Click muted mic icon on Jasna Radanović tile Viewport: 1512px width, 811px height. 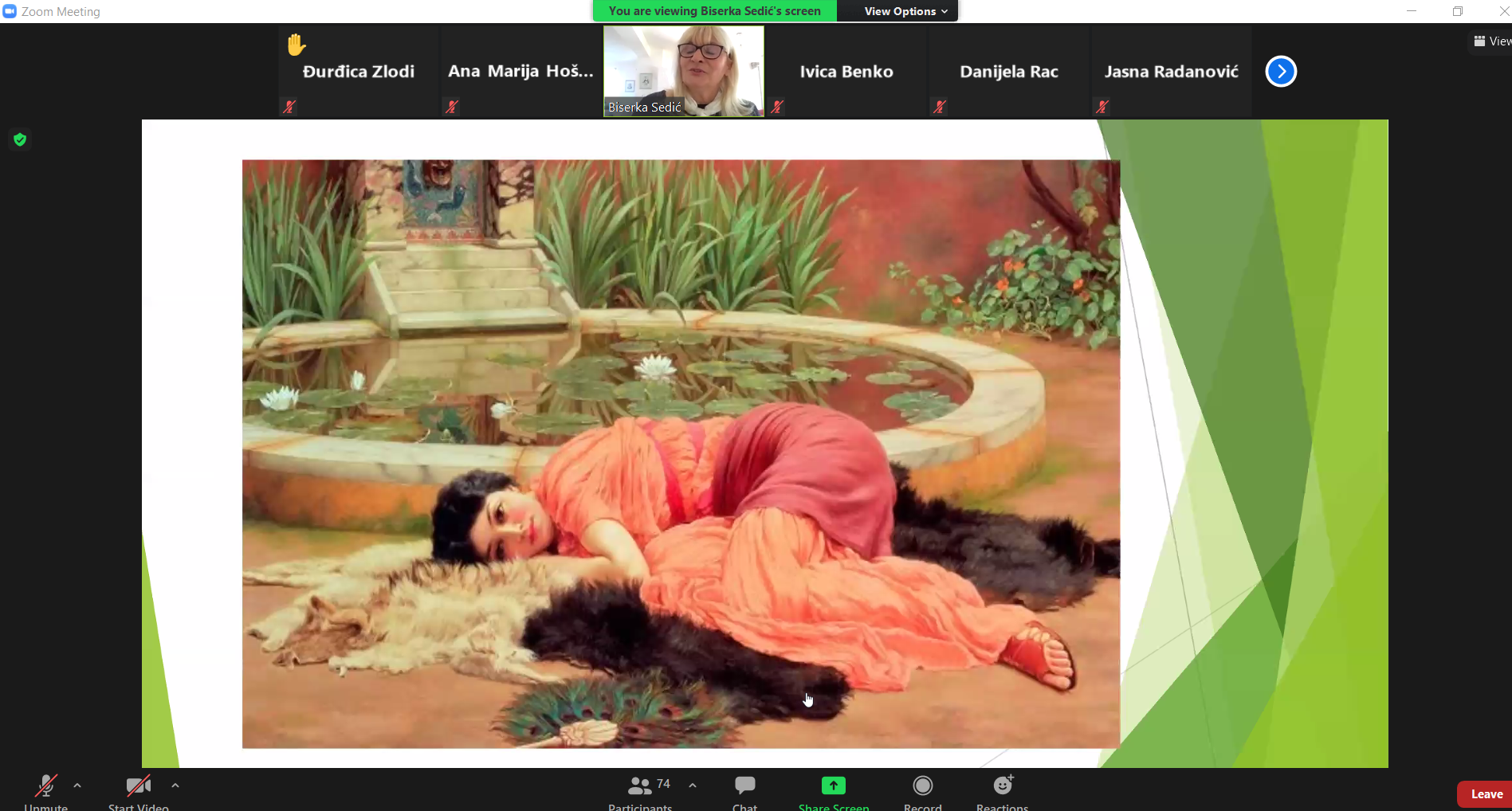[1102, 106]
